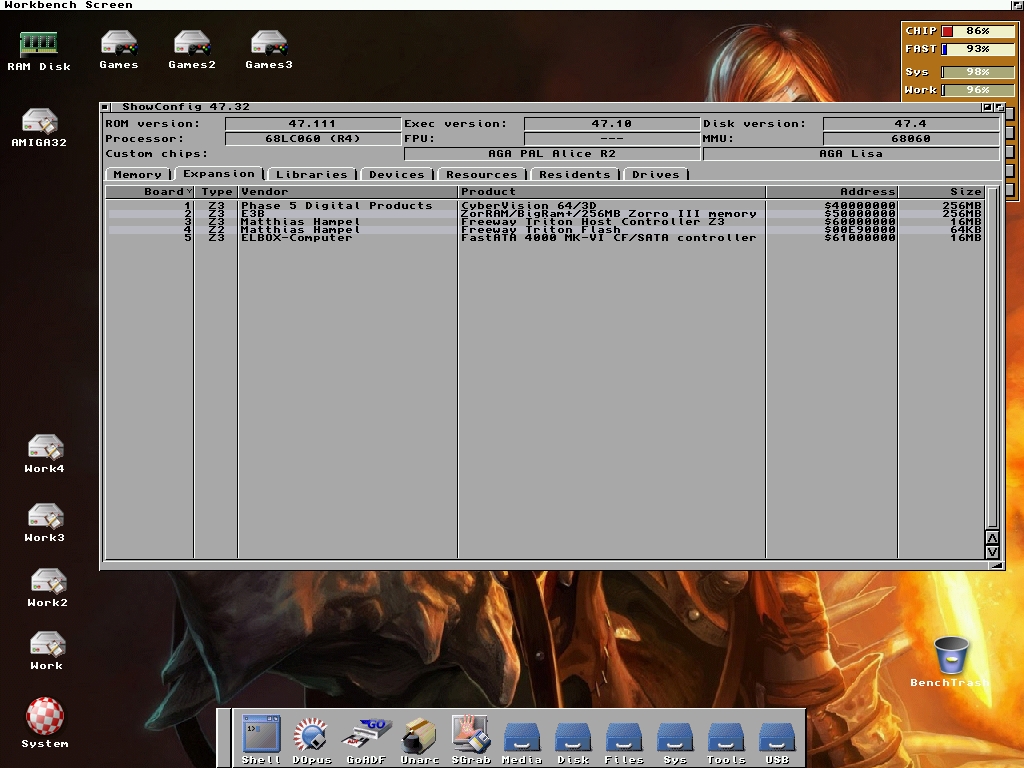The width and height of the screenshot is (1024, 768).
Task: Switch to the Drives tab
Action: pos(656,174)
